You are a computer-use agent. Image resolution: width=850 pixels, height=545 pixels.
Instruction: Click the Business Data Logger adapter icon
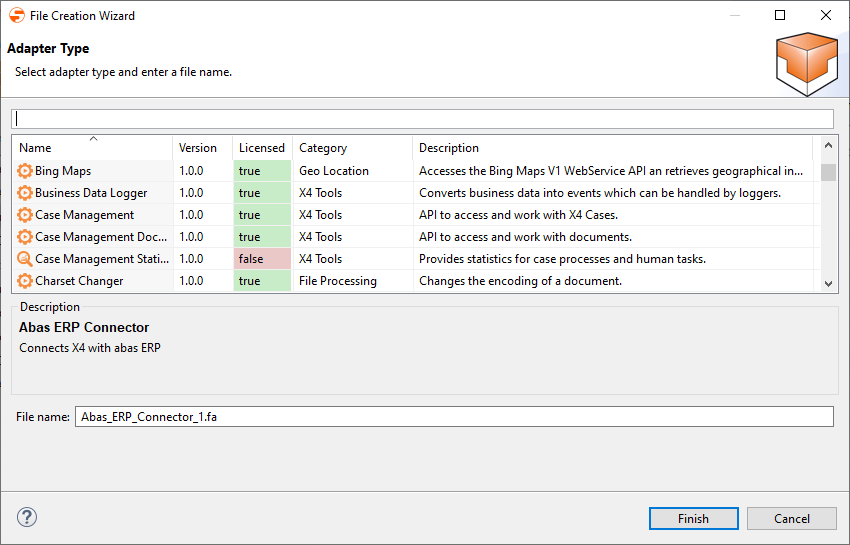coord(25,193)
